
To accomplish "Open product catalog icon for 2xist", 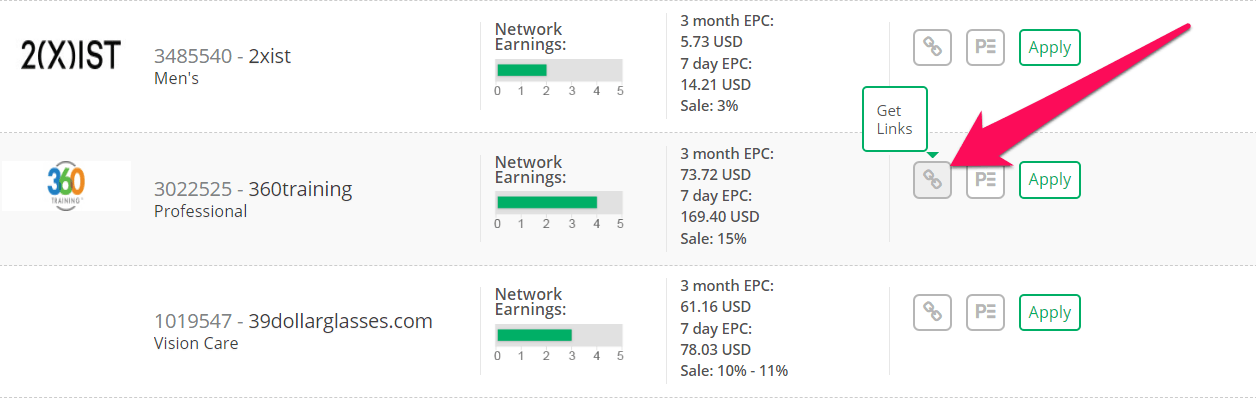I will point(985,47).
